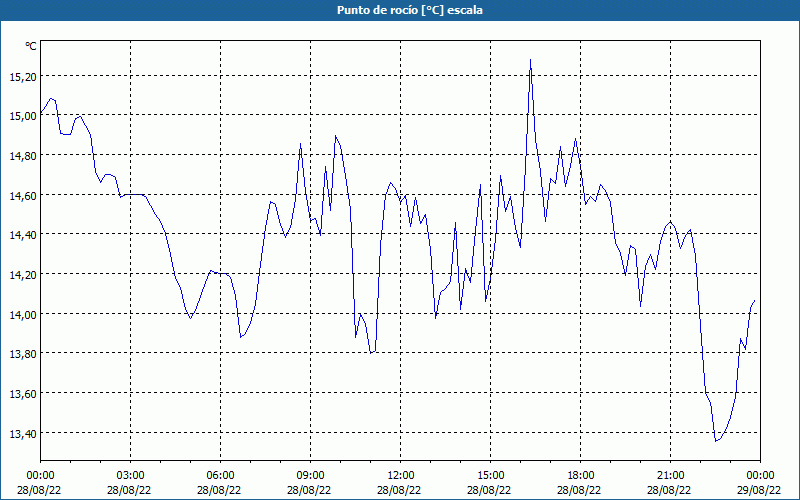Click the 14,60 y-axis value
This screenshot has width=800, height=500.
[x=23, y=195]
